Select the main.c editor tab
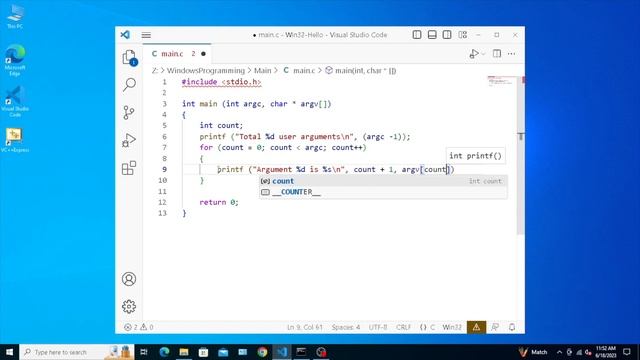The width and height of the screenshot is (640, 360). [x=177, y=53]
